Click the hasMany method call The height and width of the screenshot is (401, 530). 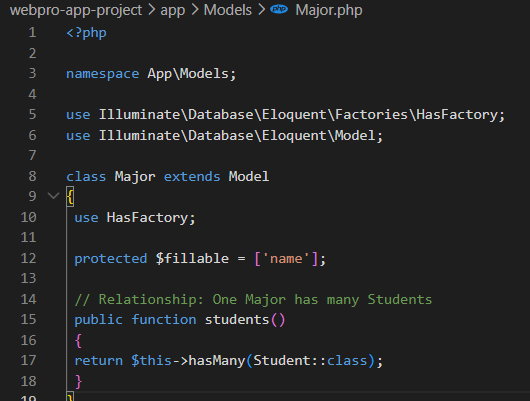tap(217, 361)
